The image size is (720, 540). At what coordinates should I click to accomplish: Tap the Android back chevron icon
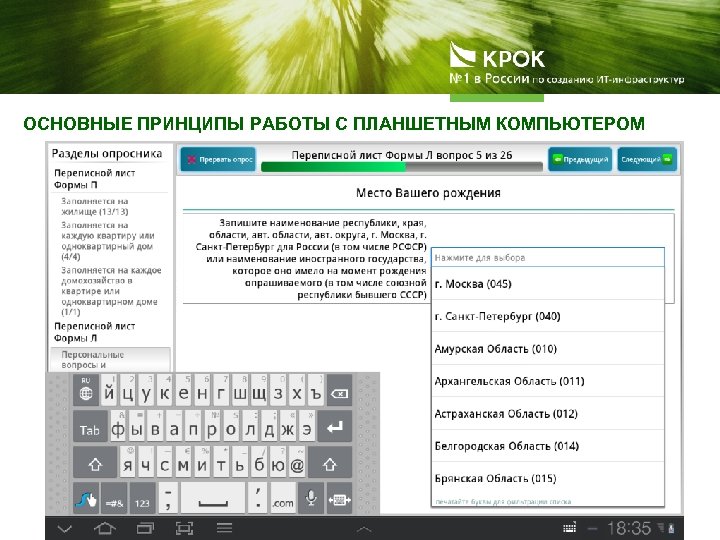click(x=64, y=529)
